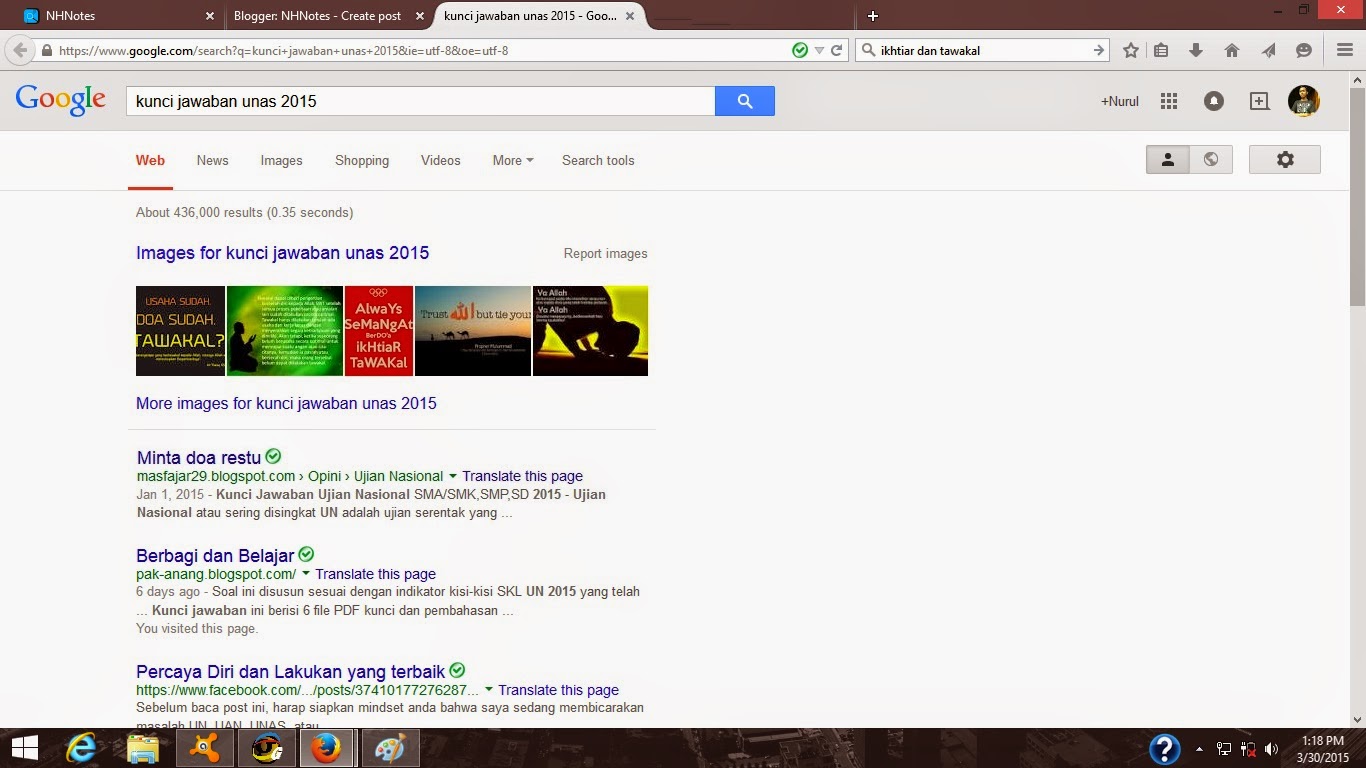Open Google notifications bell

click(x=1213, y=101)
